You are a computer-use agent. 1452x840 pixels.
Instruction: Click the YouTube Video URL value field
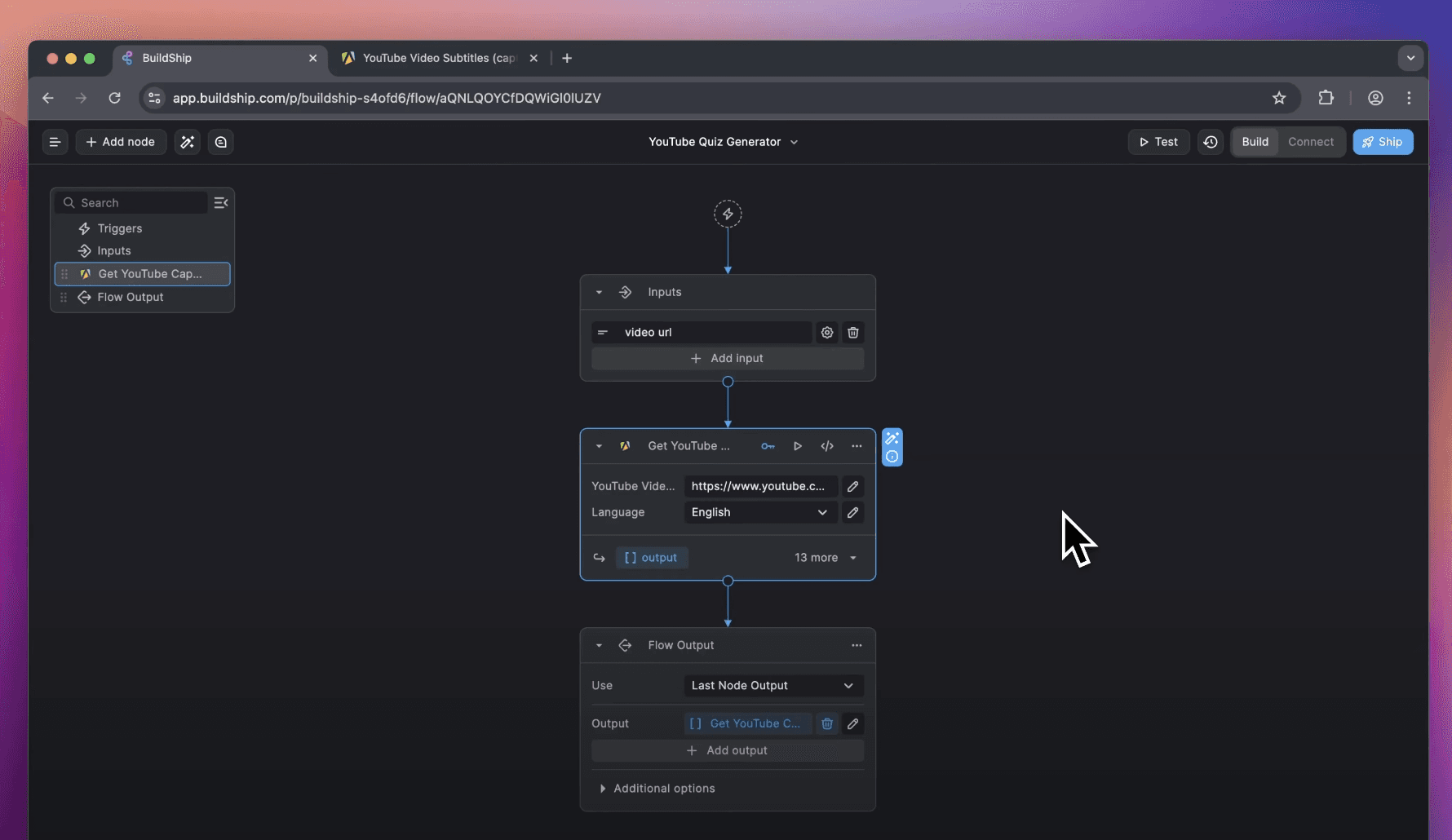(760, 486)
